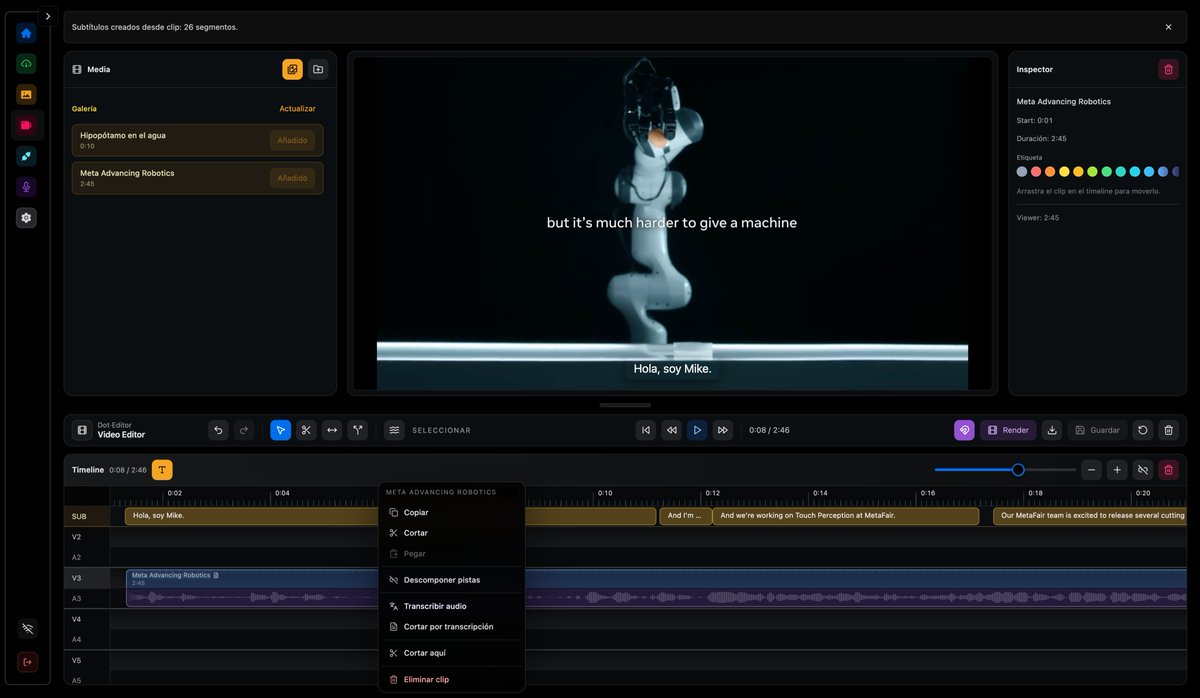The width and height of the screenshot is (1200, 698).
Task: Open settings gear in the sidebar
Action: click(26, 217)
